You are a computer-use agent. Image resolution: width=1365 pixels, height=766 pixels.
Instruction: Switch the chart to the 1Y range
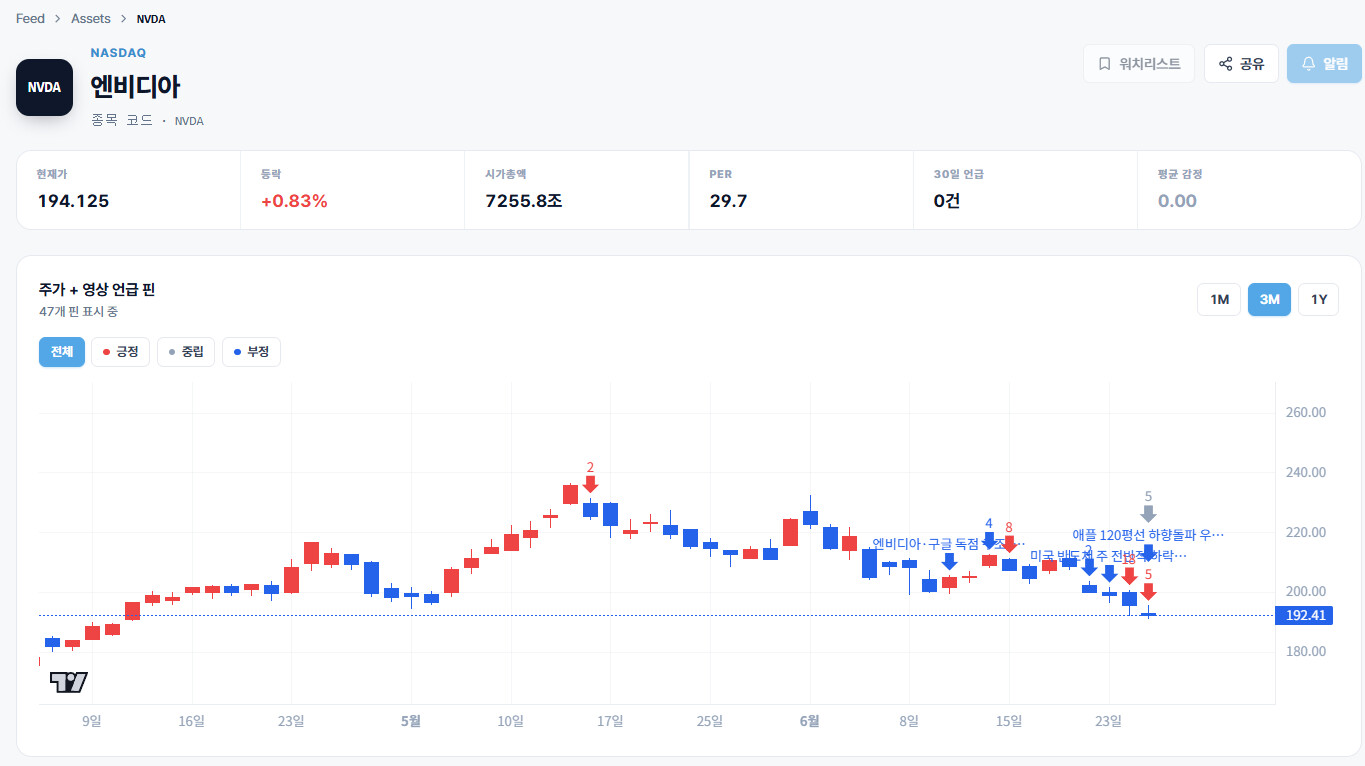(1318, 300)
